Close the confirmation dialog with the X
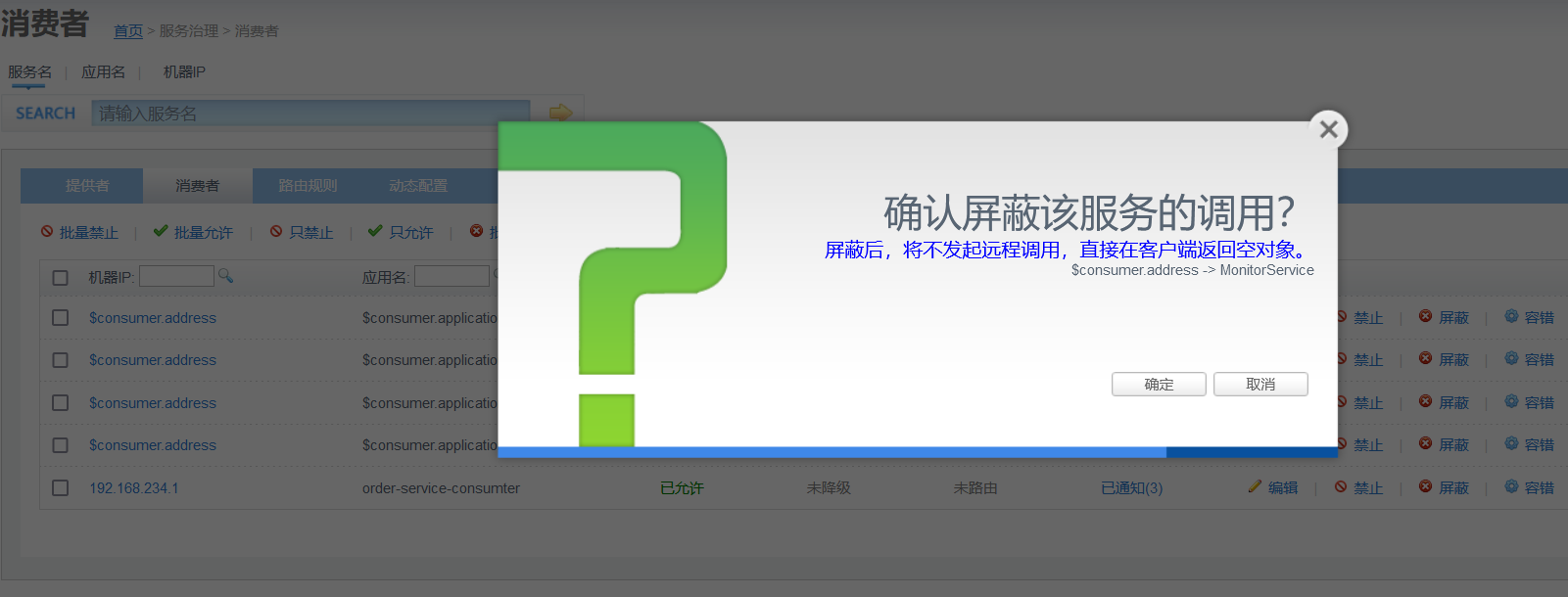The height and width of the screenshot is (597, 1568). [1328, 129]
